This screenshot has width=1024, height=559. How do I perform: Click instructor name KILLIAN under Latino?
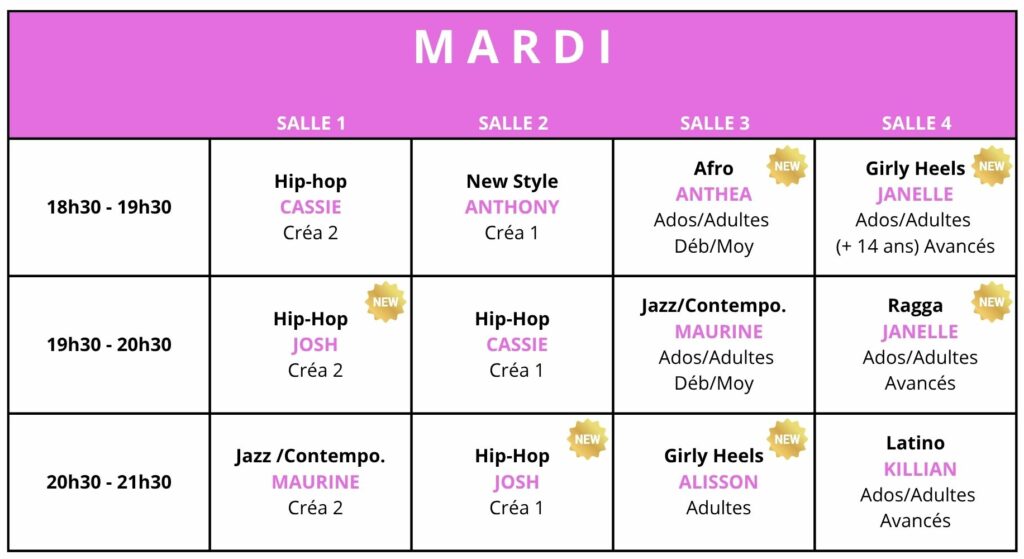coord(920,469)
